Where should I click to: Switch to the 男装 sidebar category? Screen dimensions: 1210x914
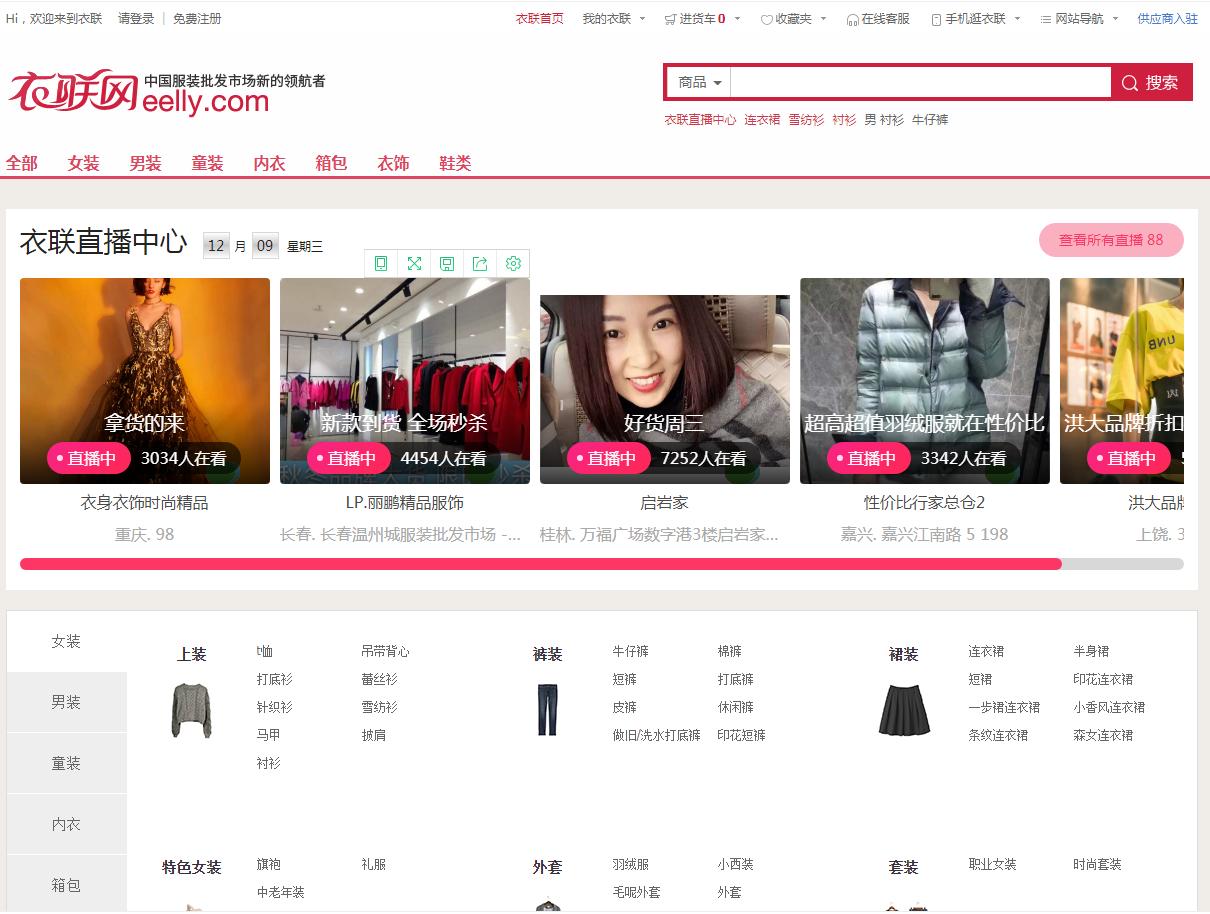(66, 702)
